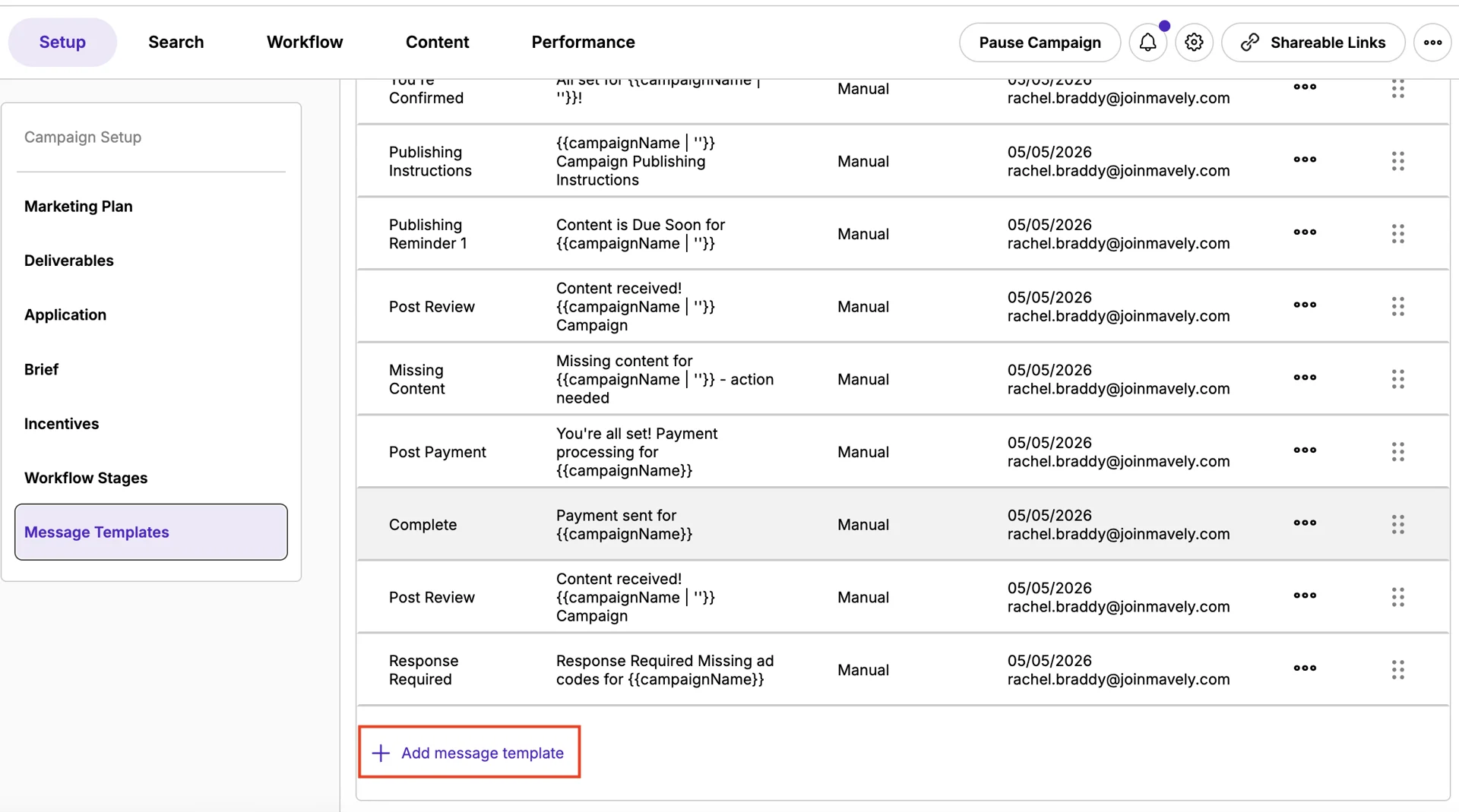This screenshot has height=812, width=1459.
Task: Click "Manual" in the Post Payment row
Action: (863, 452)
